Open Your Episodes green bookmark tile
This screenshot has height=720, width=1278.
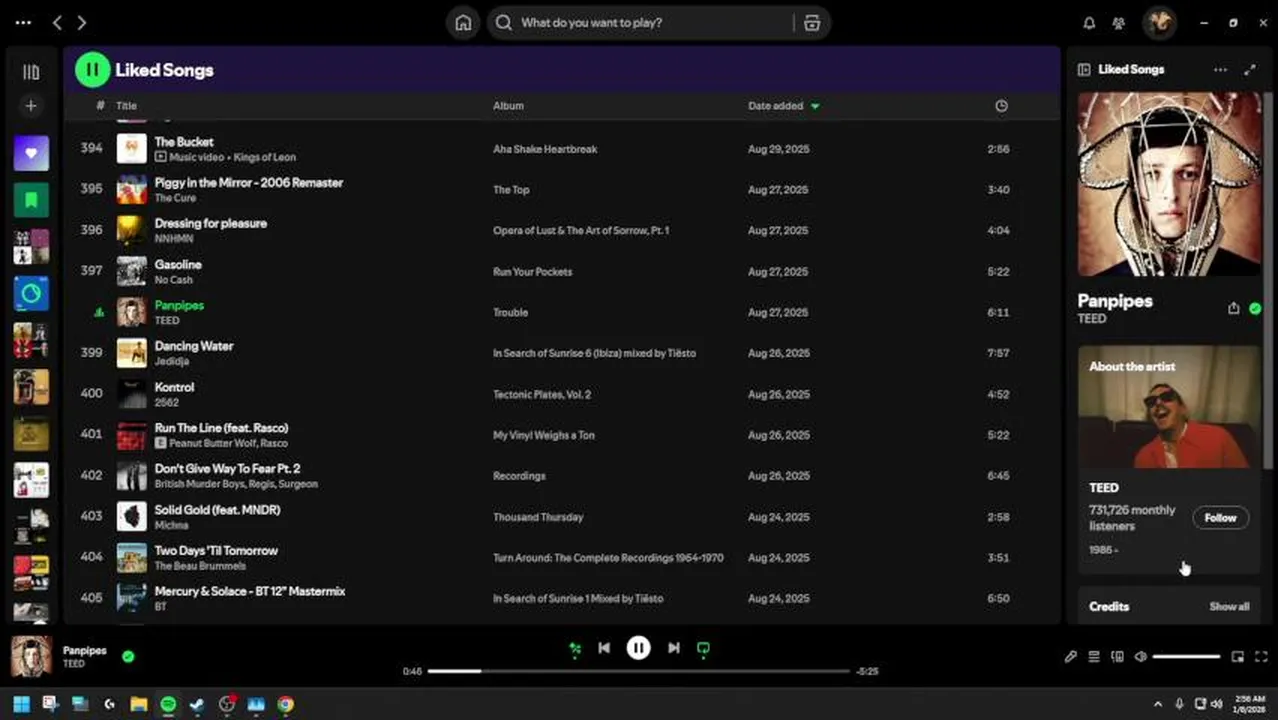[31, 200]
